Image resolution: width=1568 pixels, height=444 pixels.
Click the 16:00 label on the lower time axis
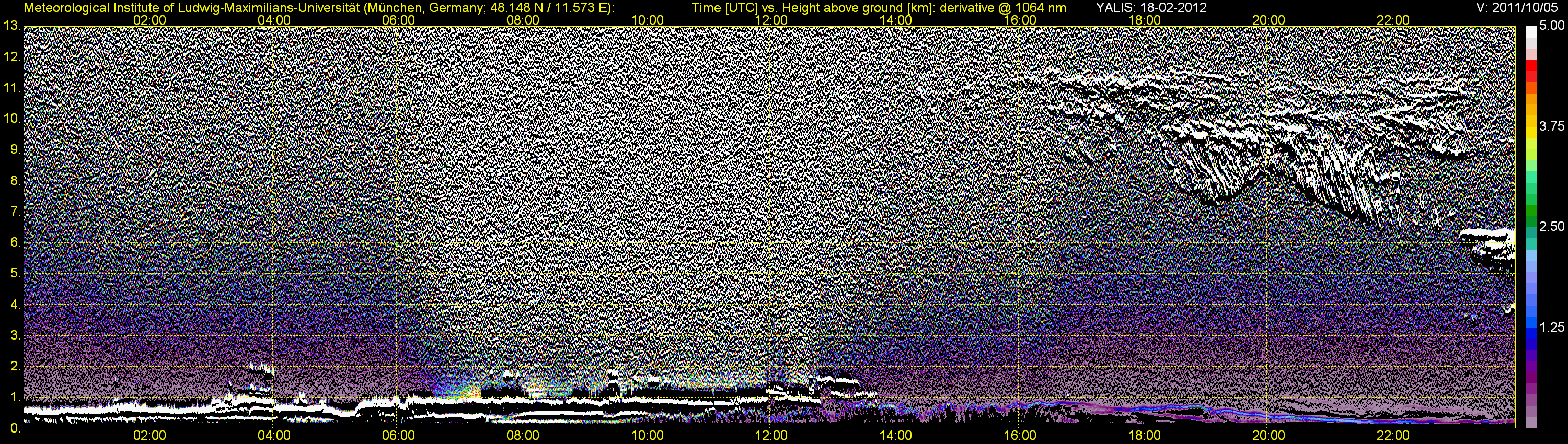coord(1020,436)
